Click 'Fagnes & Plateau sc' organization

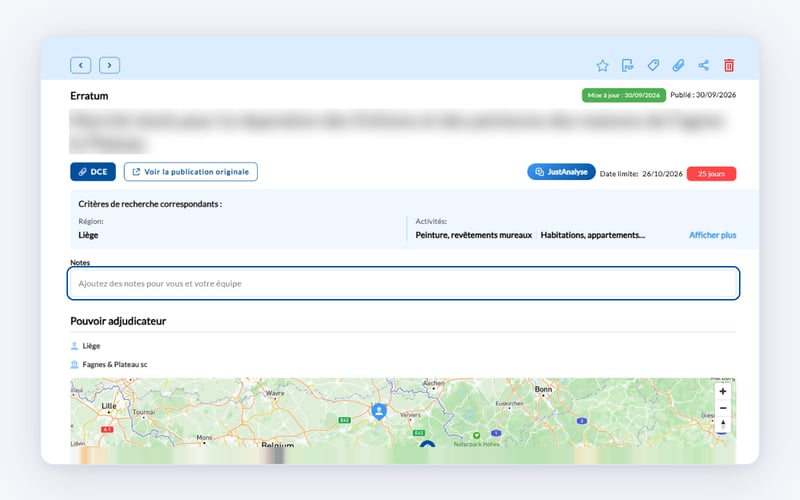(x=115, y=364)
